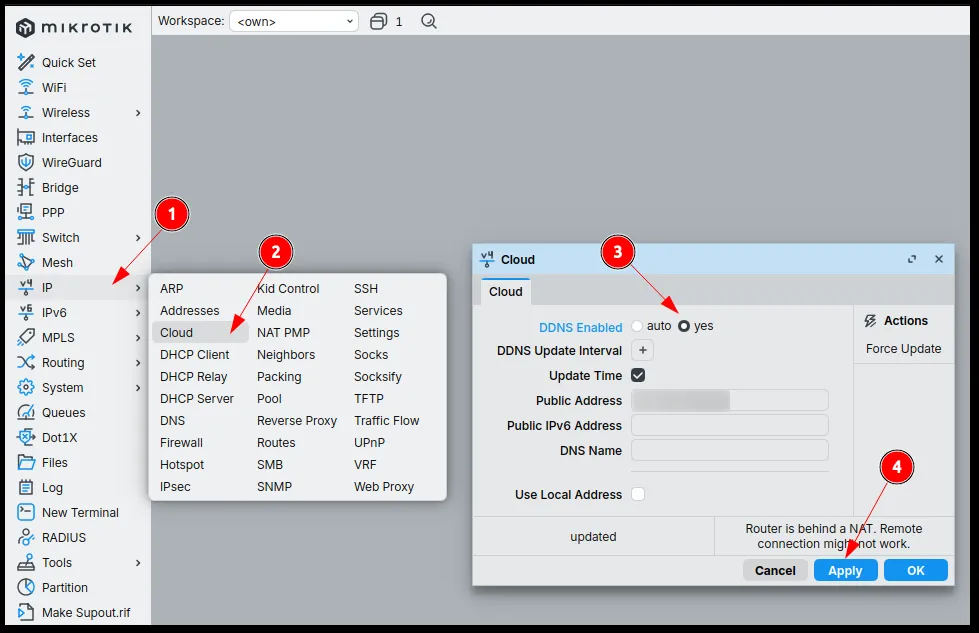Open Hotspot from IP submenu

coord(182,464)
